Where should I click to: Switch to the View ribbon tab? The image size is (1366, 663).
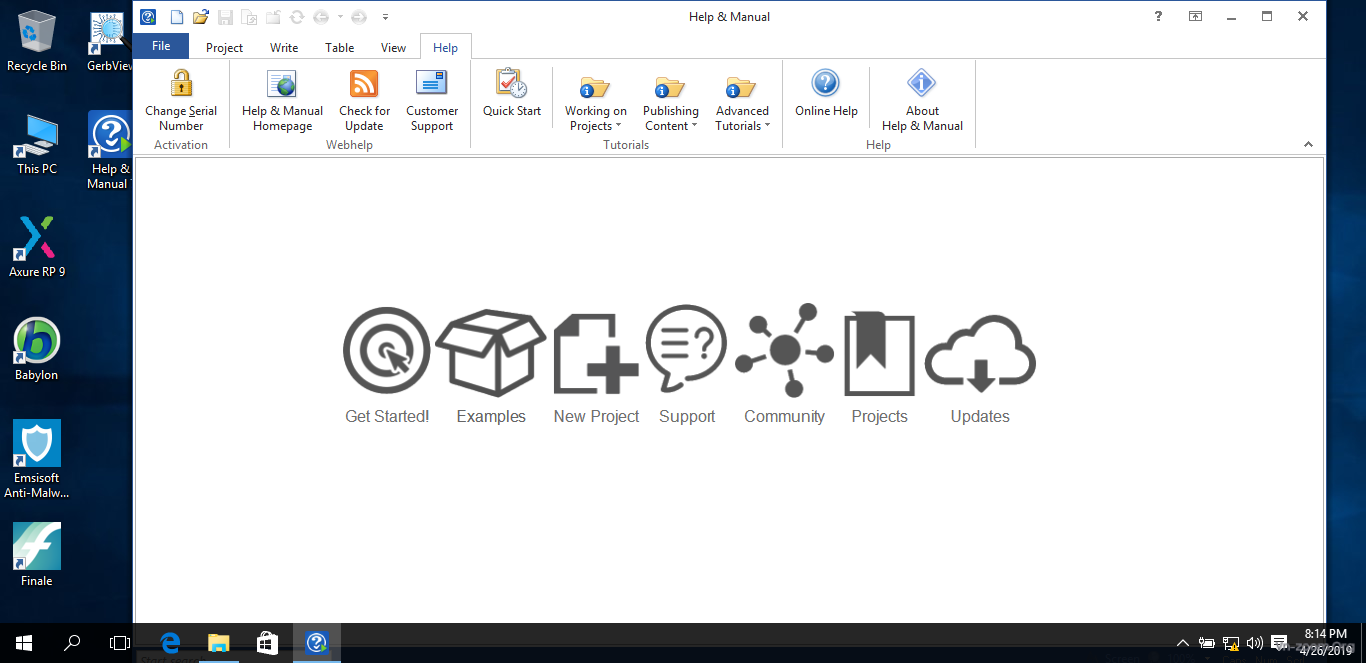[x=394, y=47]
